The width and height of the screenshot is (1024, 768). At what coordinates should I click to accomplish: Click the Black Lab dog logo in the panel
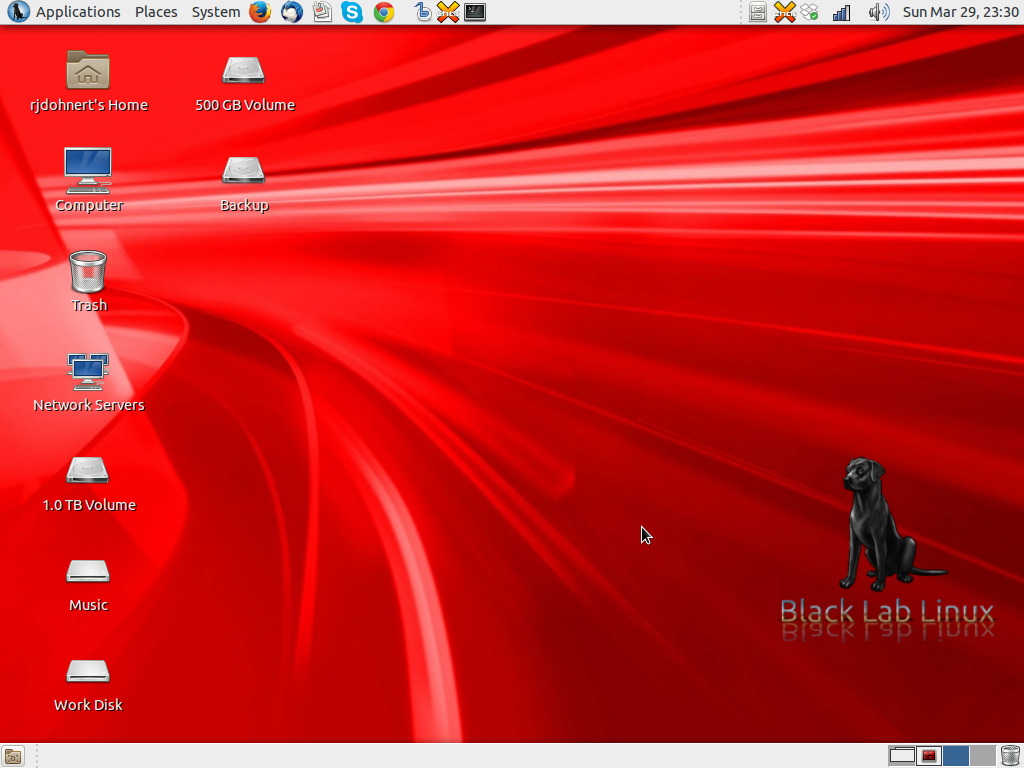tap(18, 12)
